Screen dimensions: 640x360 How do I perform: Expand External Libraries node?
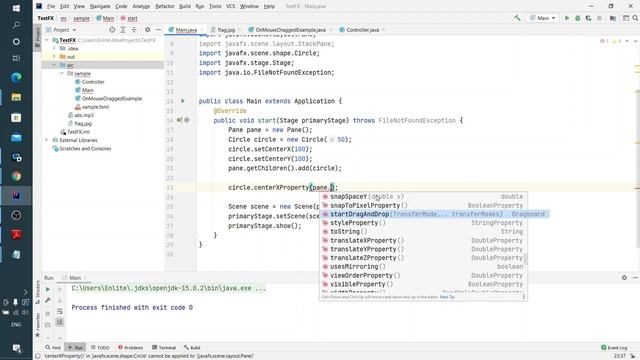pos(47,140)
